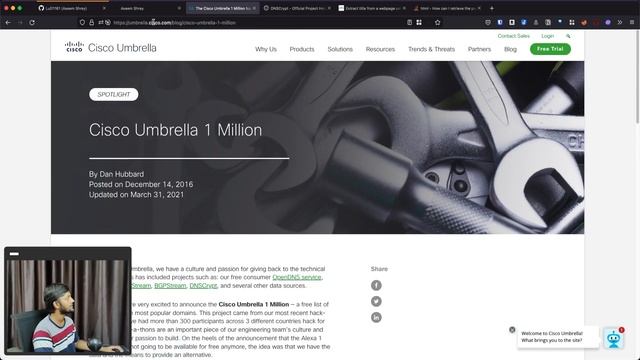Click the heading 'Cisco Umbrella 1 Million'
This screenshot has height=360, width=640.
click(x=176, y=130)
